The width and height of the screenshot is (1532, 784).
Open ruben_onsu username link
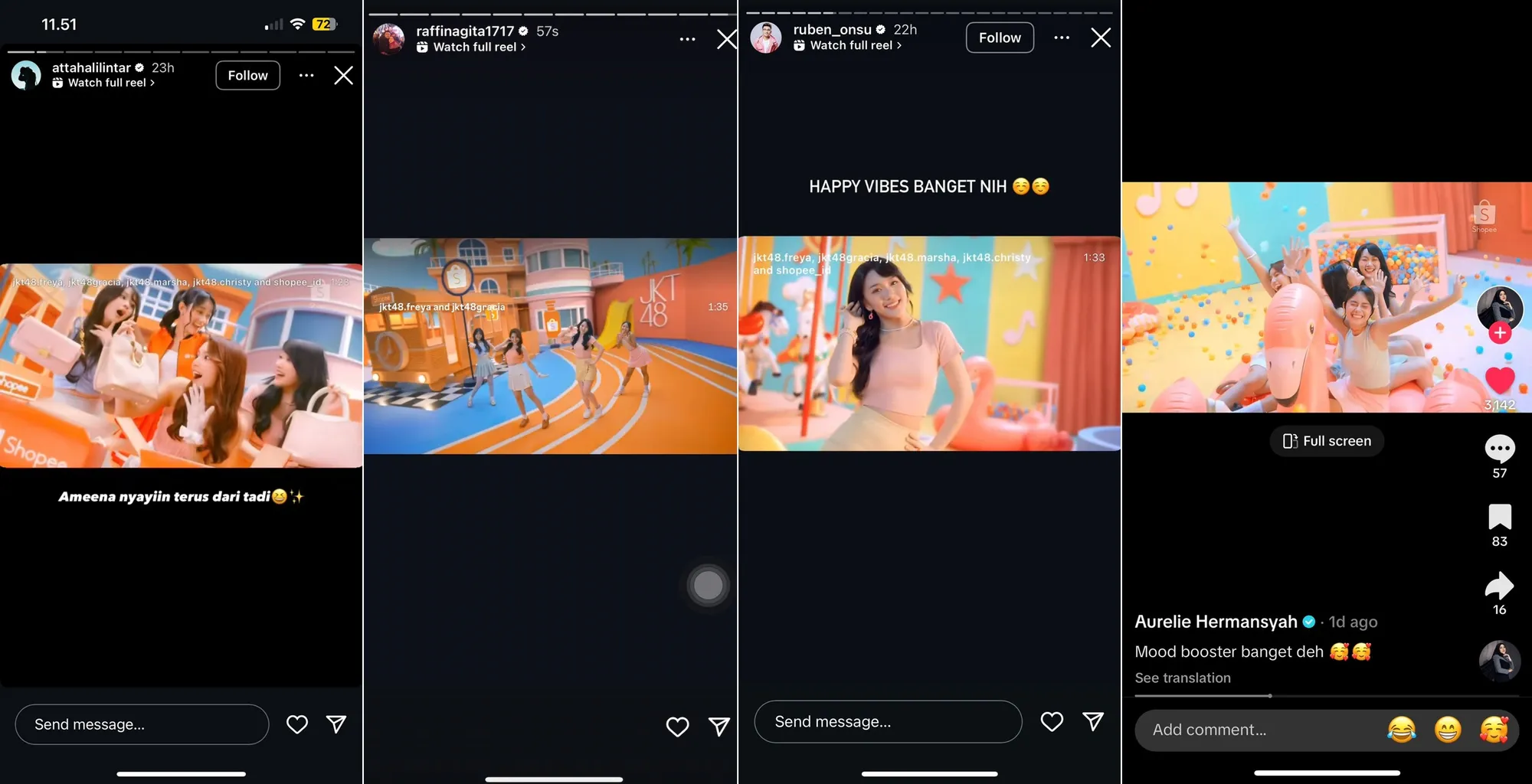coord(832,29)
